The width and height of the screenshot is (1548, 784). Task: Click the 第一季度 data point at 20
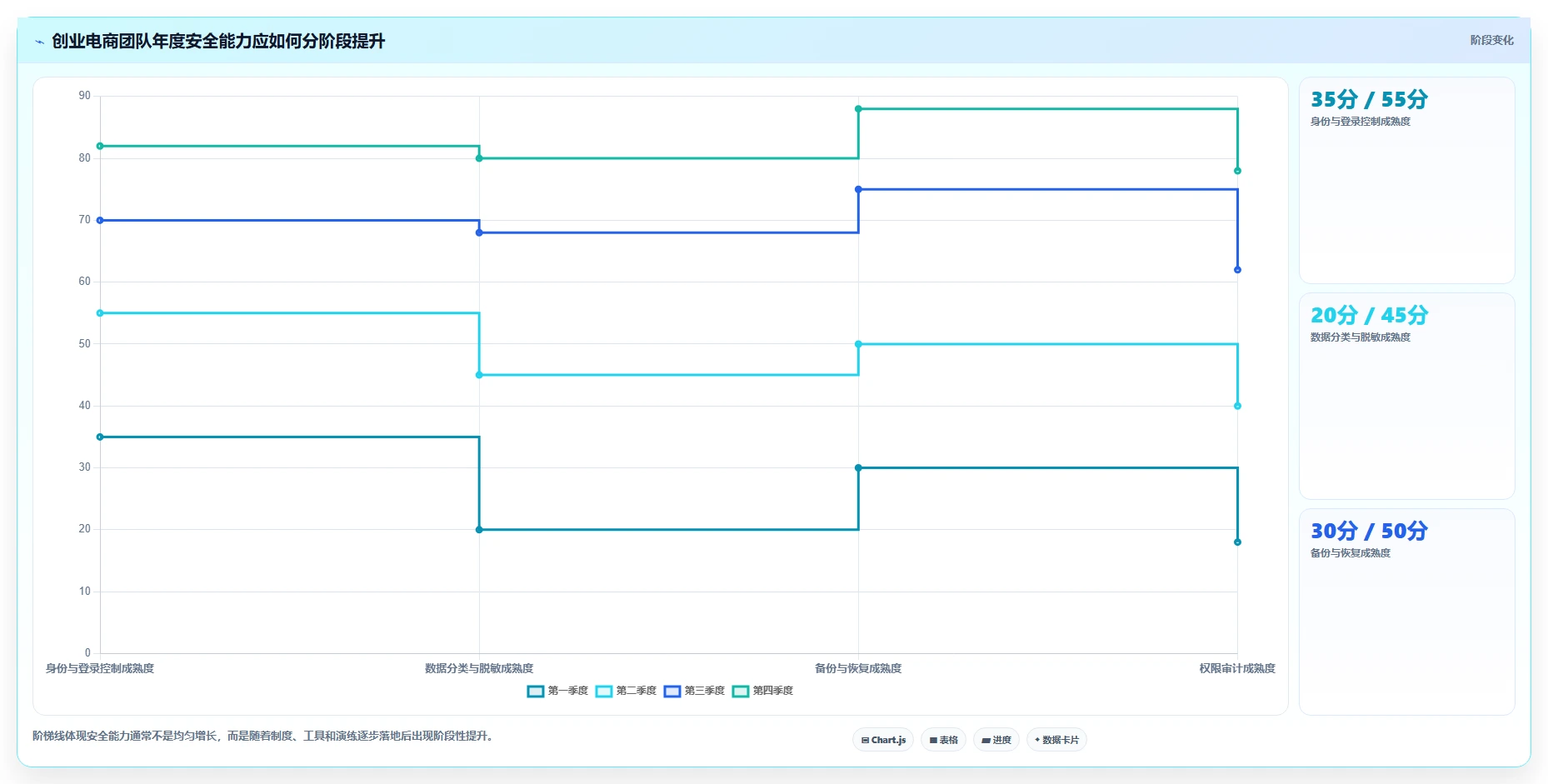pos(479,530)
